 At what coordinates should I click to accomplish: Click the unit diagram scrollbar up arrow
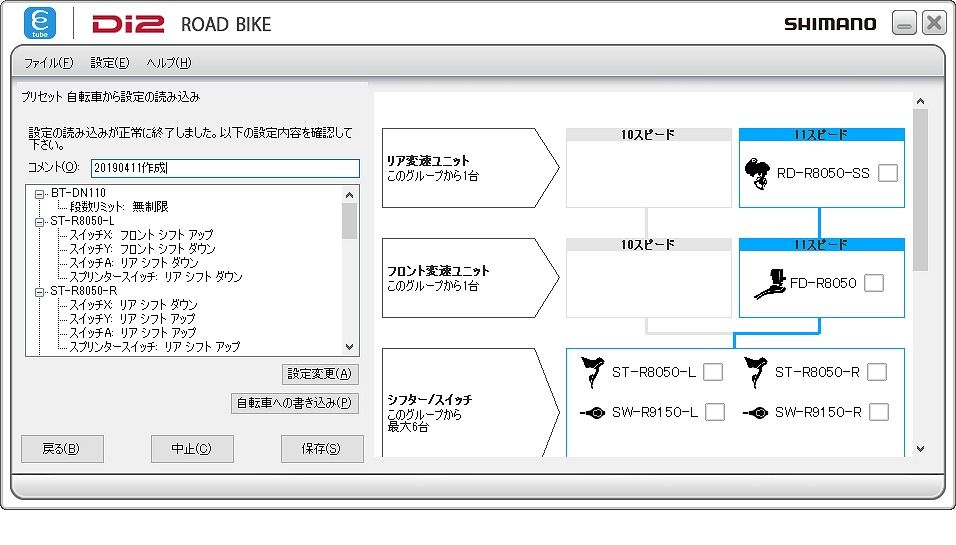[921, 101]
